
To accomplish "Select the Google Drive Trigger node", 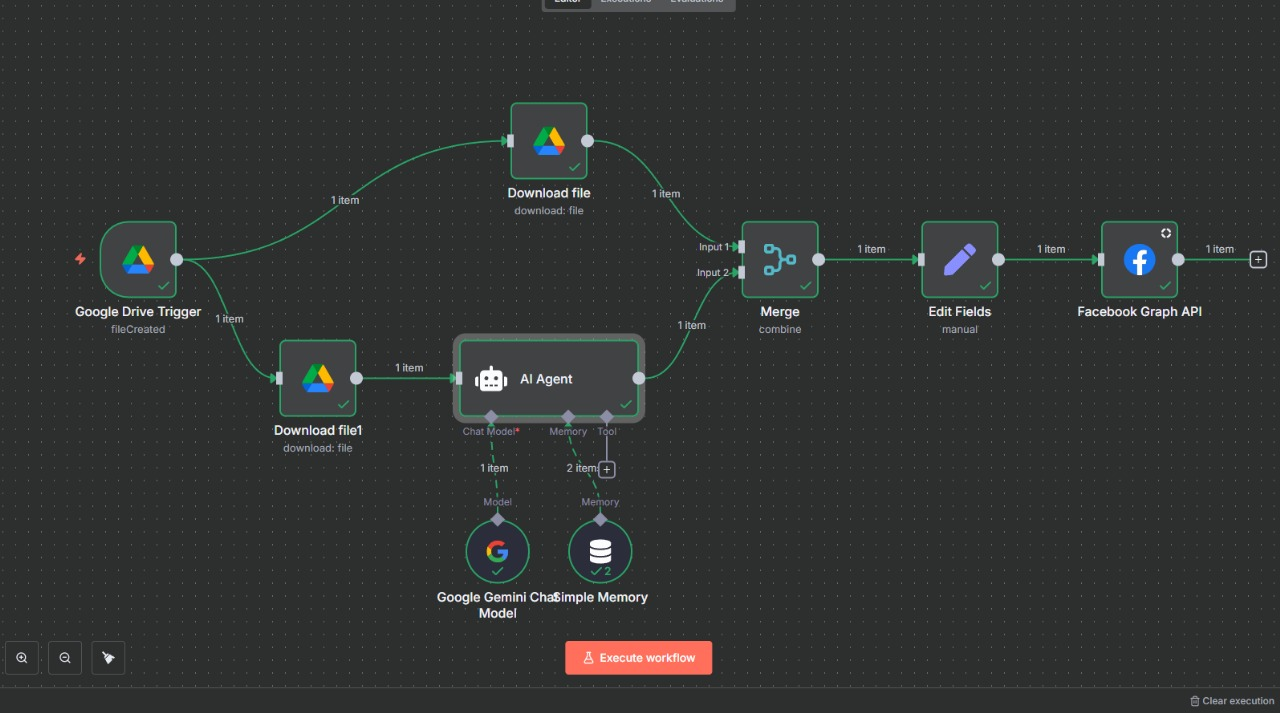I will point(138,260).
